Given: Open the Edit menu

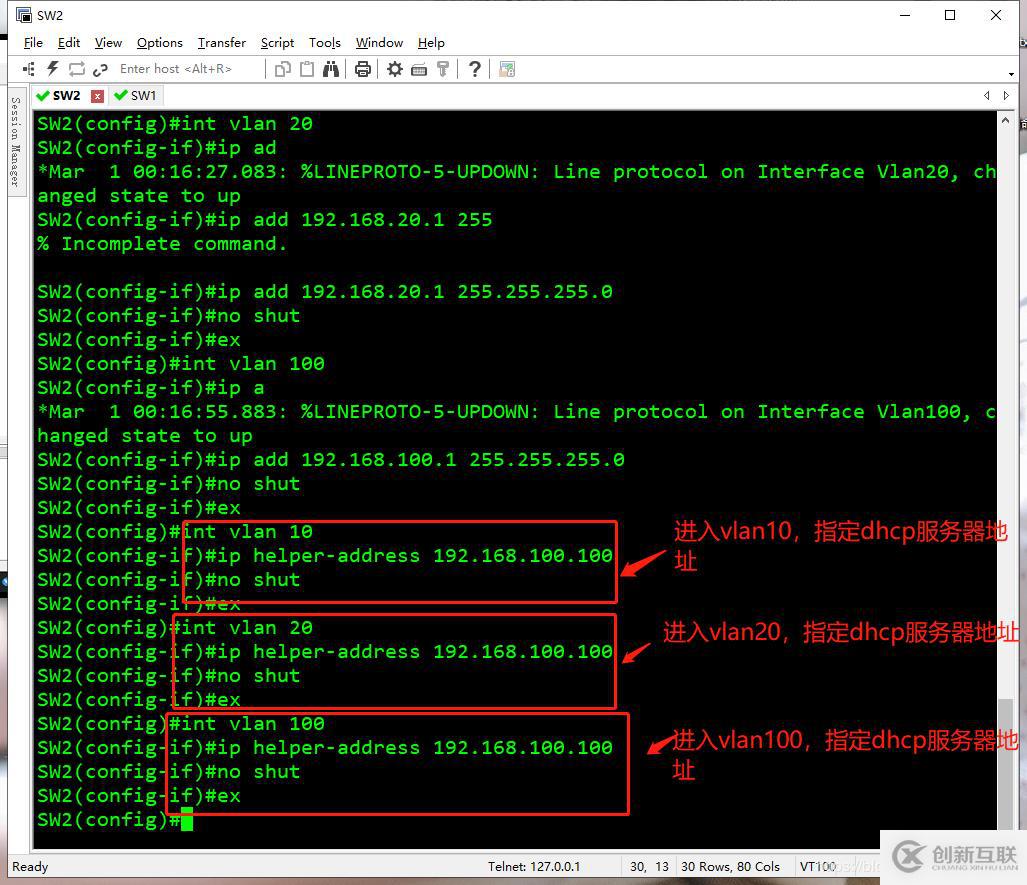Looking at the screenshot, I should 69,43.
